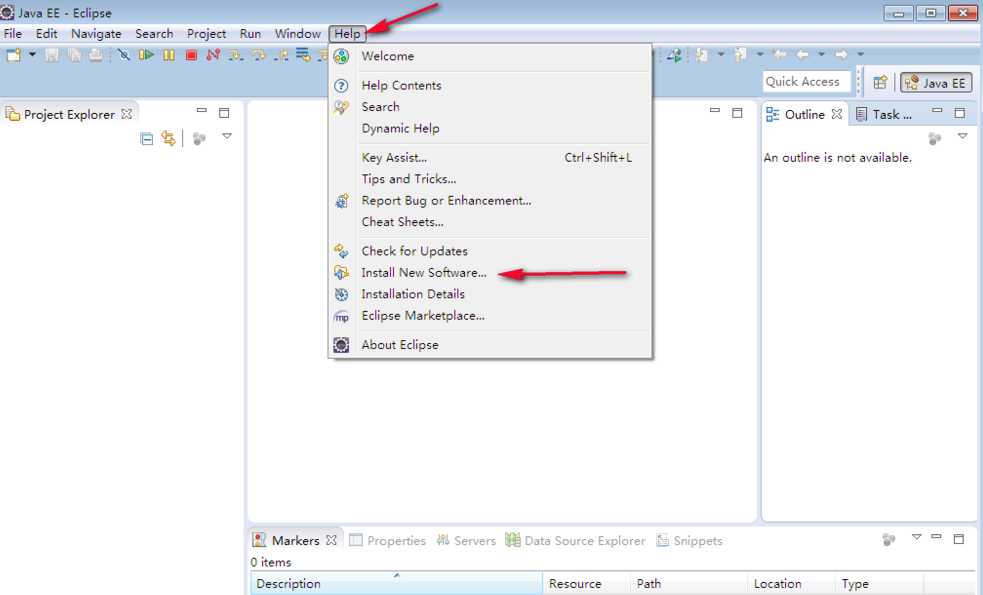The width and height of the screenshot is (983, 595).
Task: Open Previous Annotation dropdown arrow
Action: 760,54
